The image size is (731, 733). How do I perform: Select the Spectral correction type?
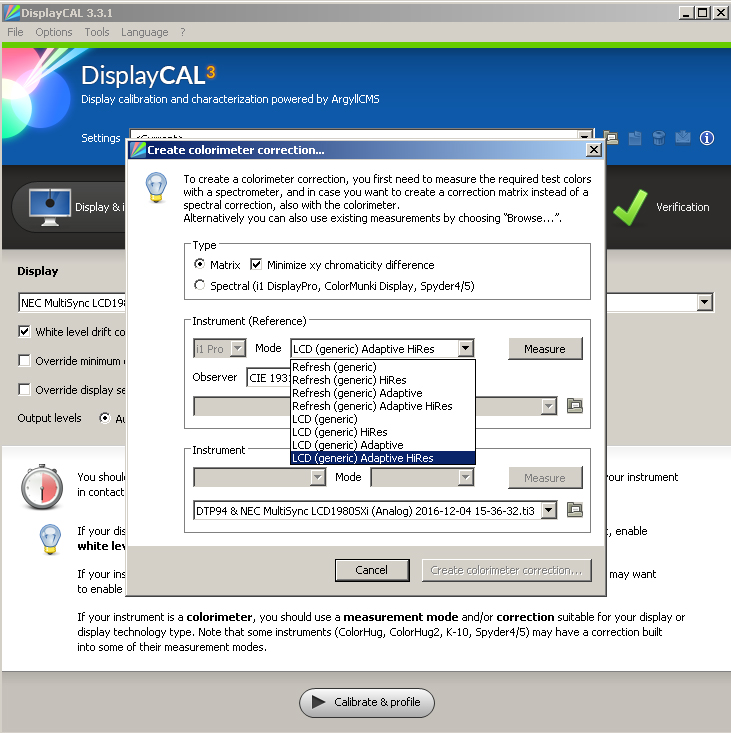[200, 285]
